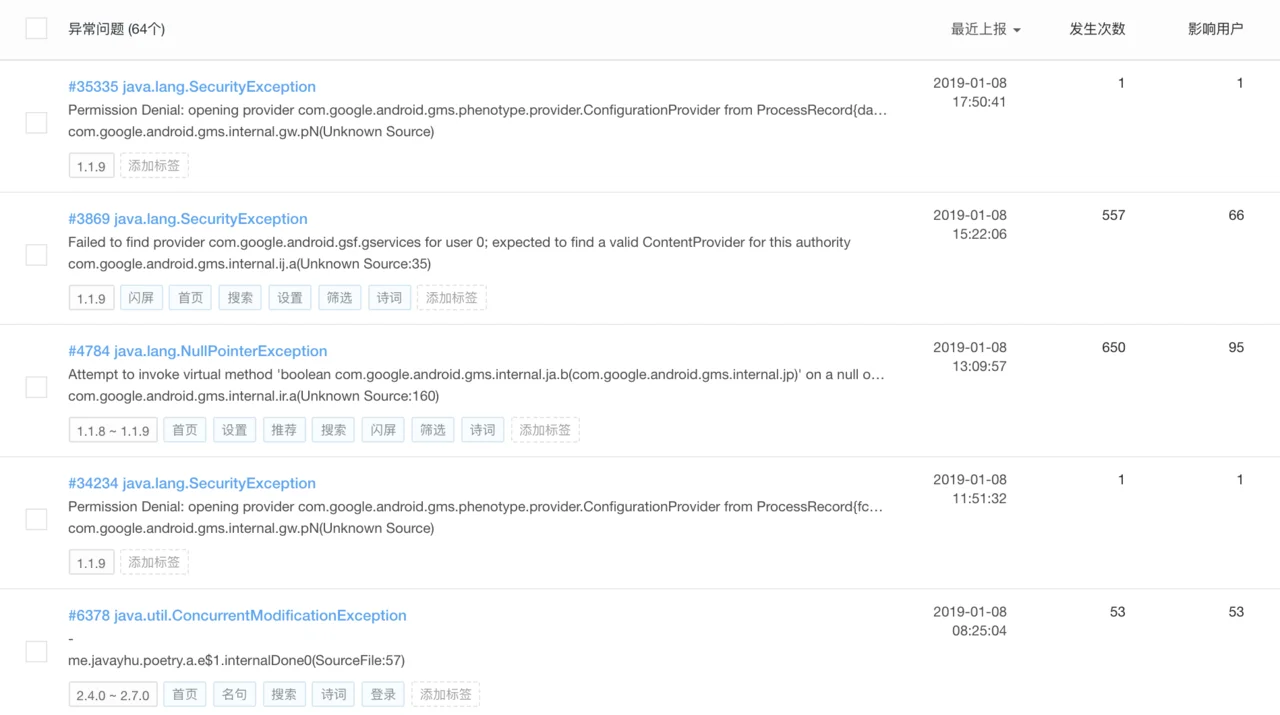1280x715 pixels.
Task: Click 添加标签 for issue #3869
Action: pos(452,298)
